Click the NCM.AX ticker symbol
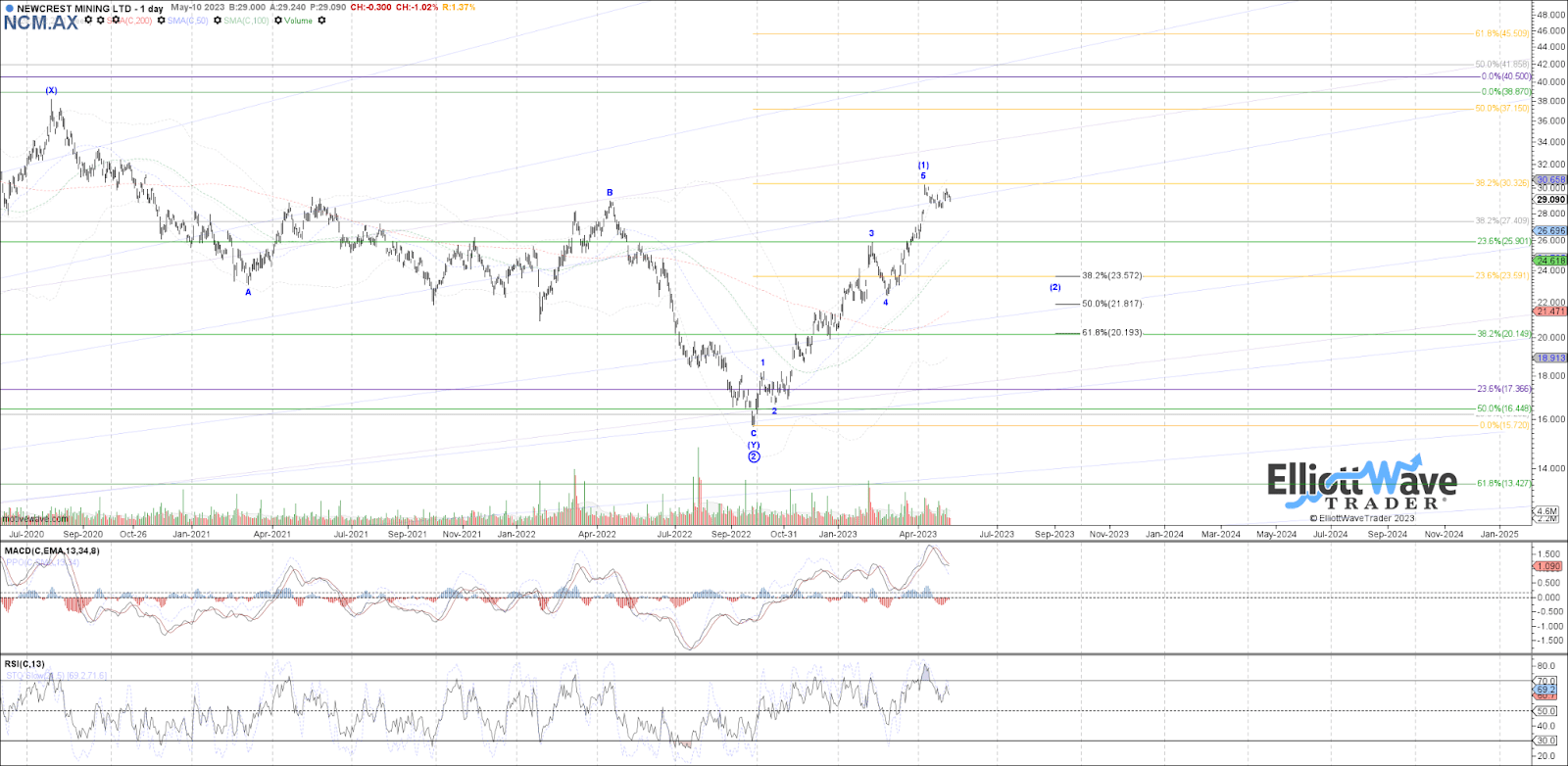Viewport: 1568px width, 766px height. [x=40, y=24]
